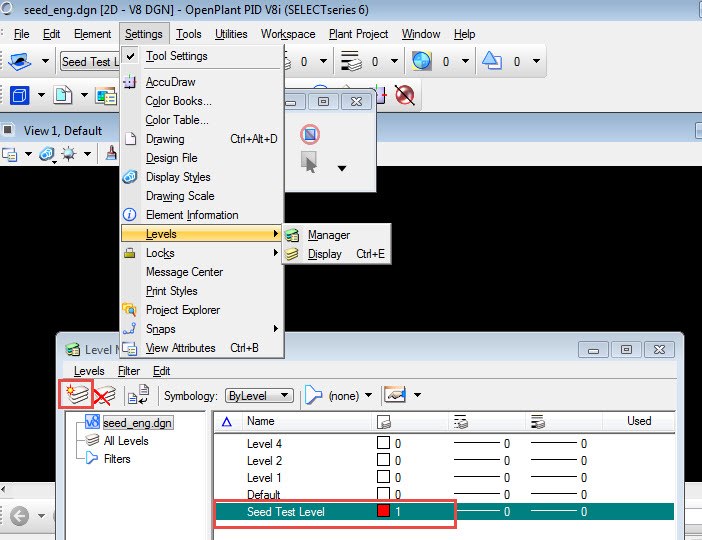
Task: Click the Element Selection red square icon
Action: [x=310, y=134]
